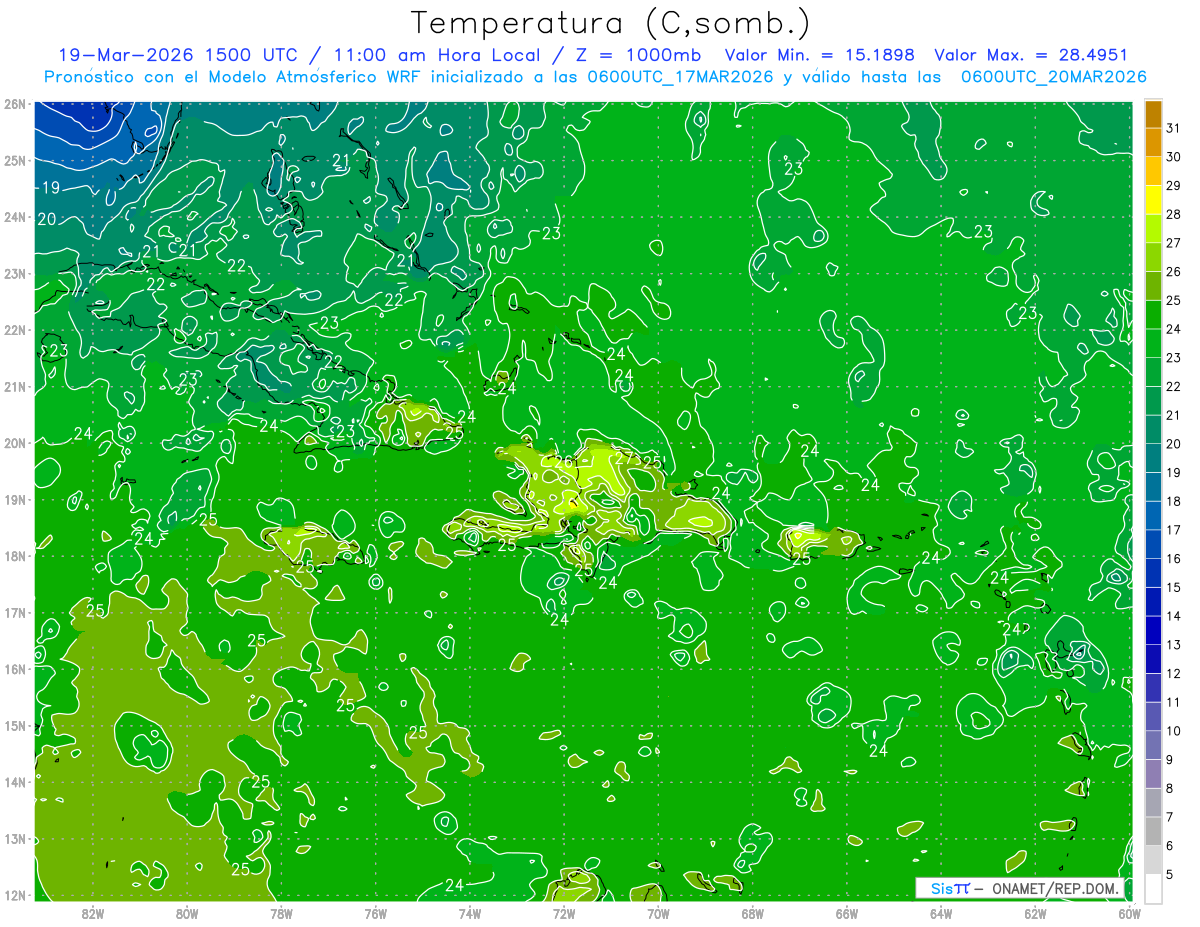The image size is (1200, 927).
Task: Click the '24N' latitude axis label
Action: point(14,216)
